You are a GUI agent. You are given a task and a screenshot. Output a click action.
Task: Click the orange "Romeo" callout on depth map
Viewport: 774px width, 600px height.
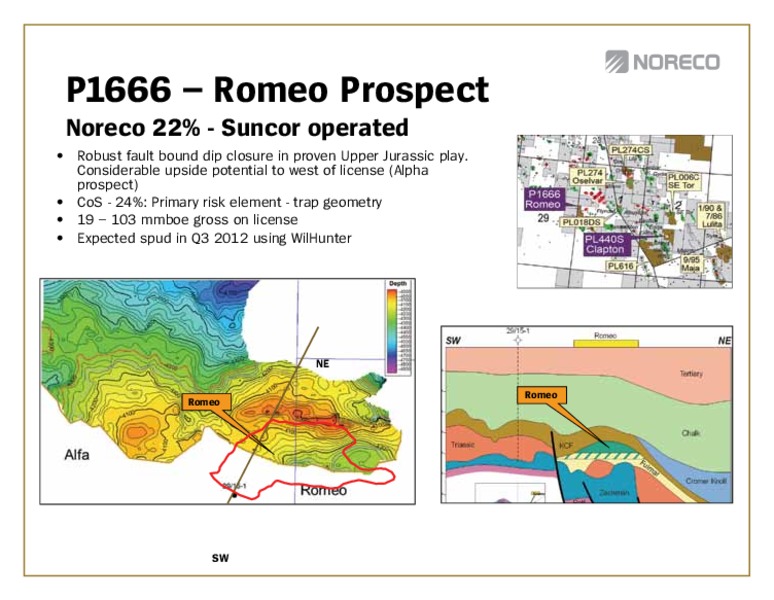tap(204, 402)
